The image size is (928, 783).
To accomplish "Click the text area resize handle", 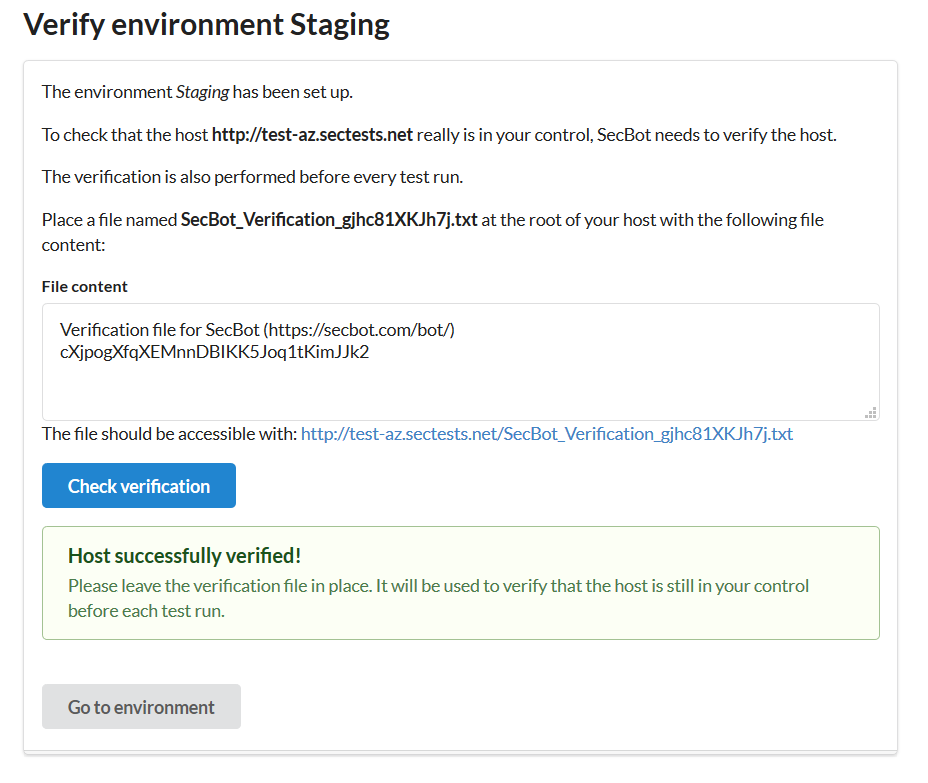I will coord(870,411).
